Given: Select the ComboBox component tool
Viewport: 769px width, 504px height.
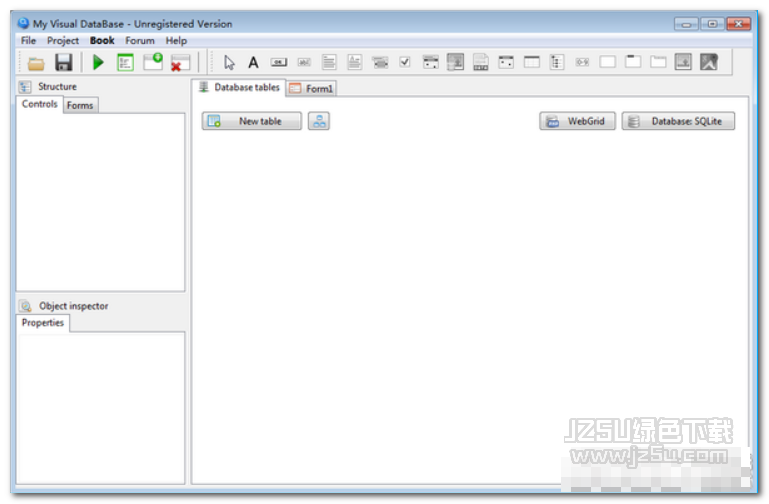Looking at the screenshot, I should [x=380, y=62].
